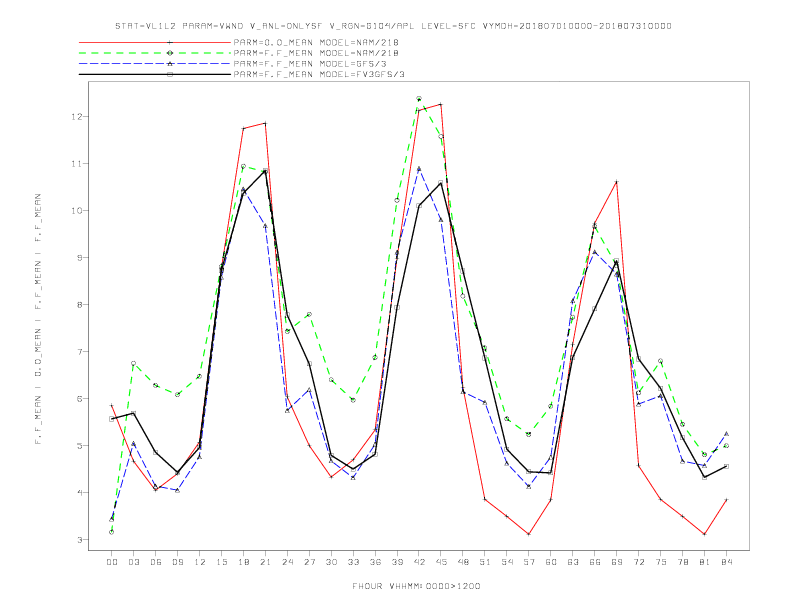Screen dimensions: 792x612
Task: Click x-axis hour label 63
Action: [573, 562]
